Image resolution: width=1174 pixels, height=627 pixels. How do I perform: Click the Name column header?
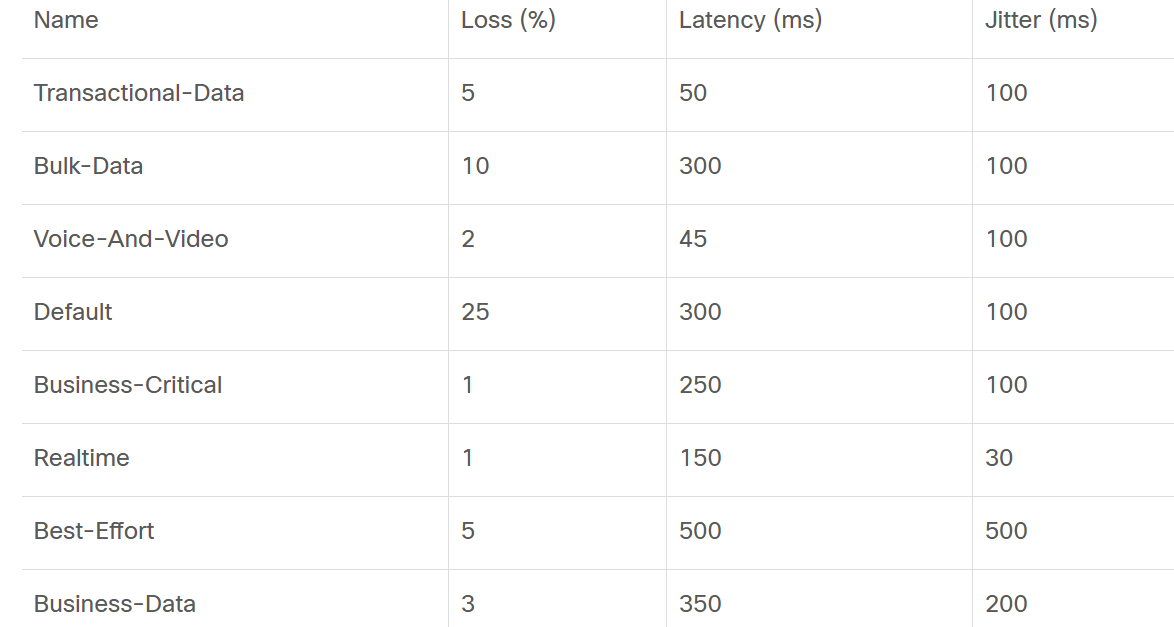click(66, 20)
